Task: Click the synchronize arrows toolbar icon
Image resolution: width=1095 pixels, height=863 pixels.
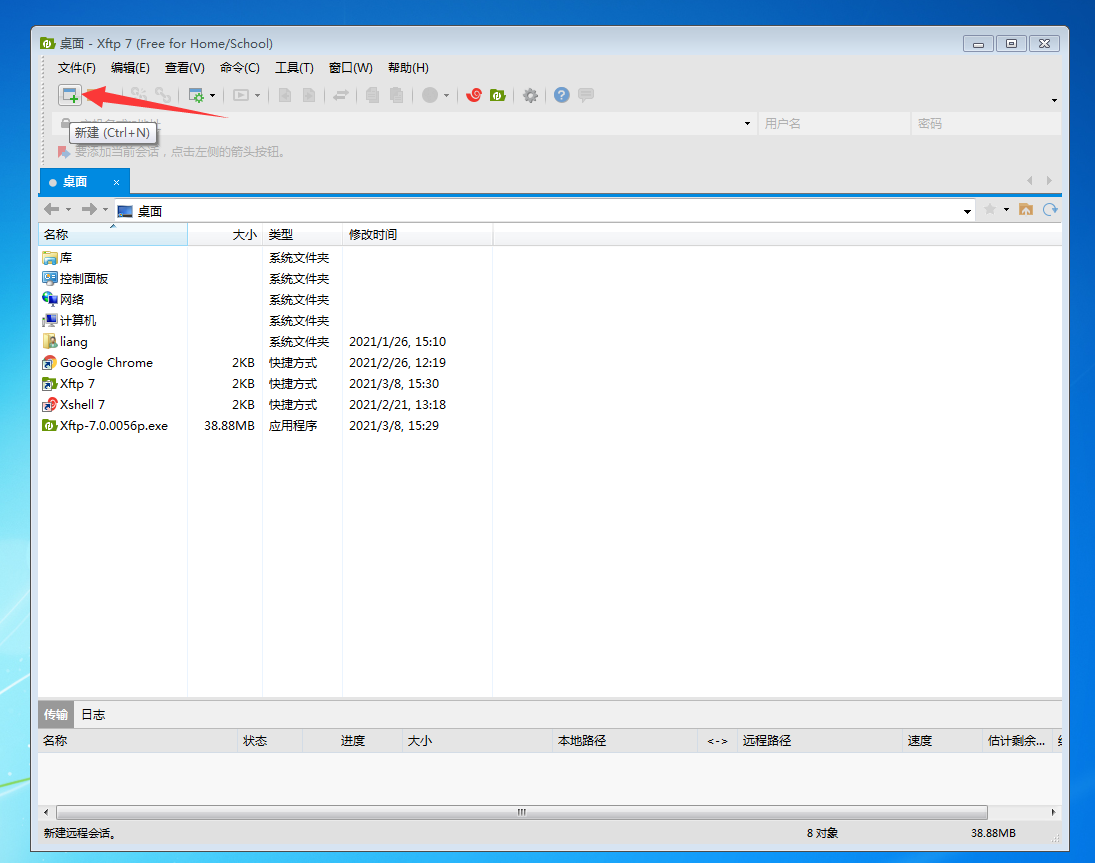Action: 341,95
